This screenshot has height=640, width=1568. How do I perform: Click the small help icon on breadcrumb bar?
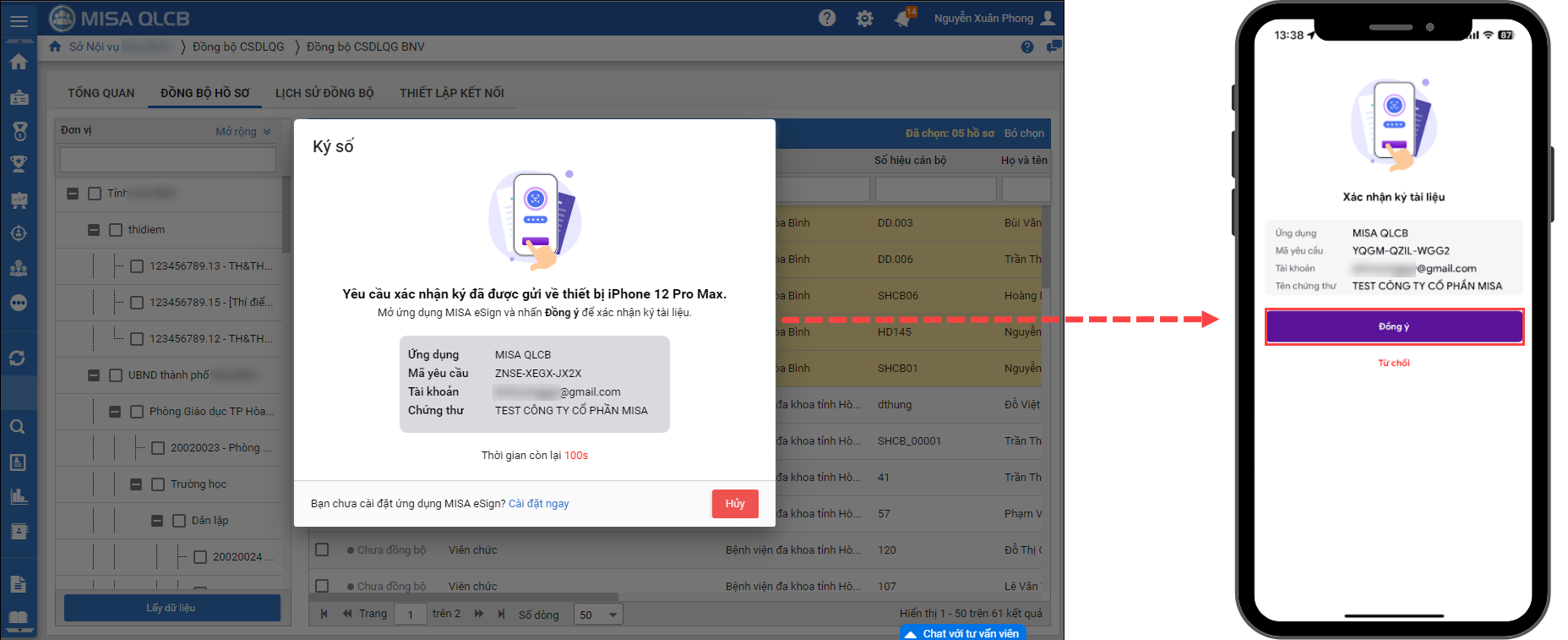[1027, 47]
